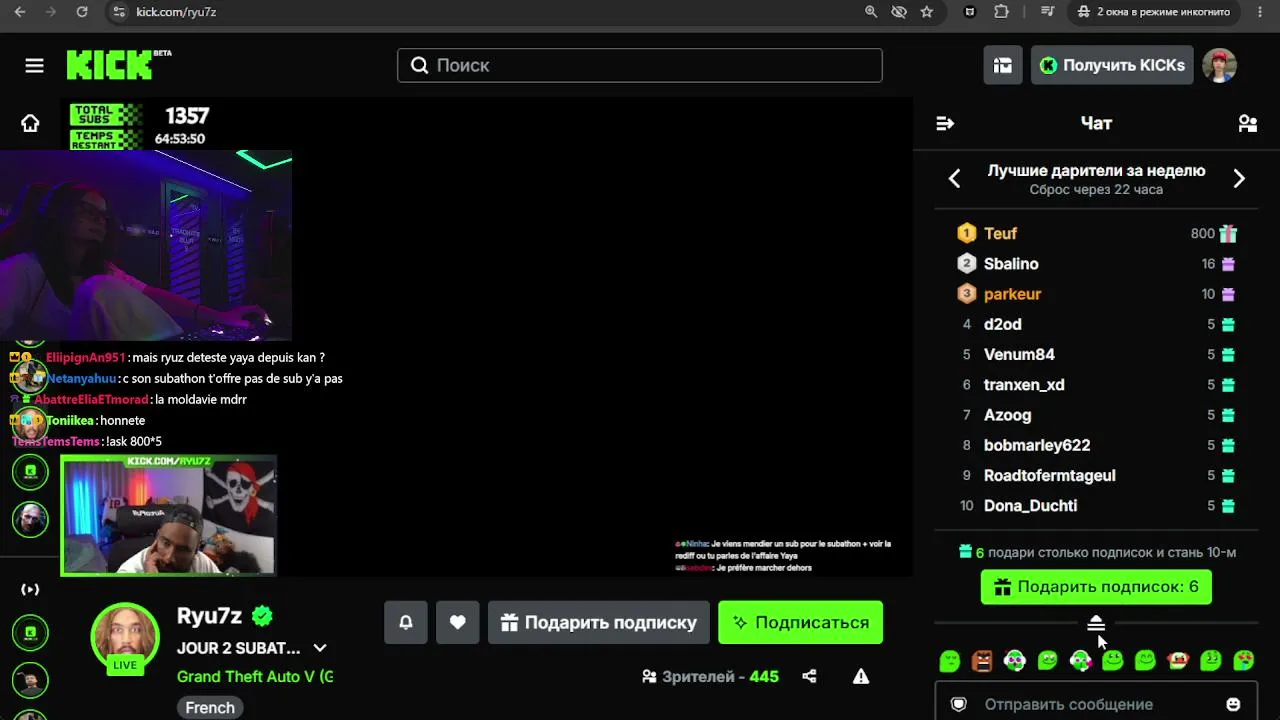Share the stream via share icon
This screenshot has width=1280, height=720.
coord(809,677)
